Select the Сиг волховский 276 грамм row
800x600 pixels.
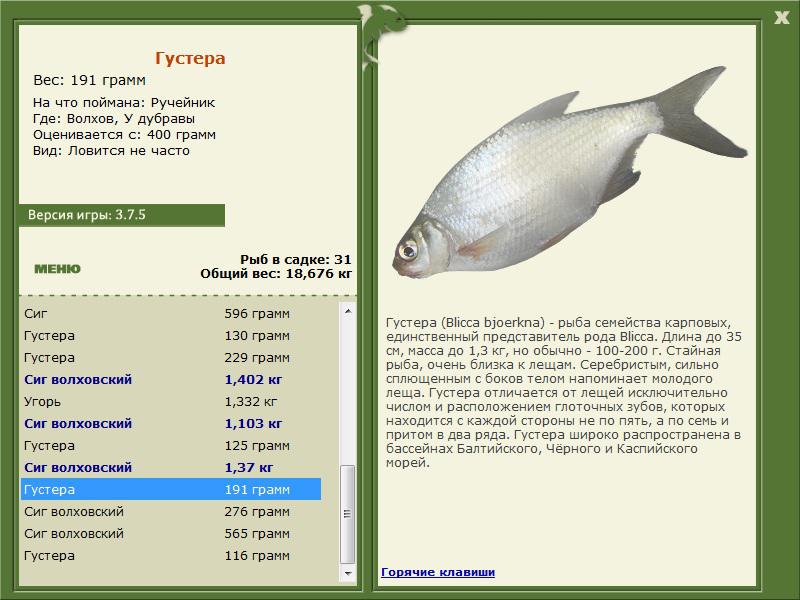(170, 511)
